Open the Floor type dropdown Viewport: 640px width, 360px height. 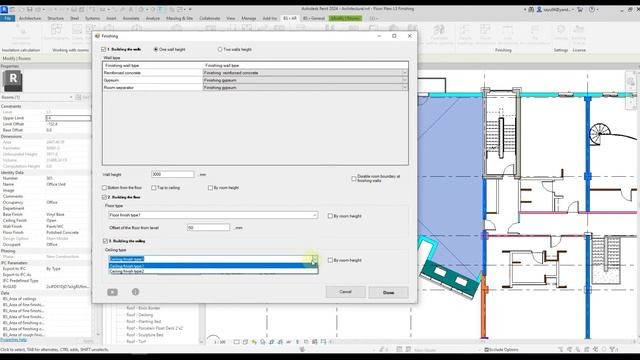point(314,215)
